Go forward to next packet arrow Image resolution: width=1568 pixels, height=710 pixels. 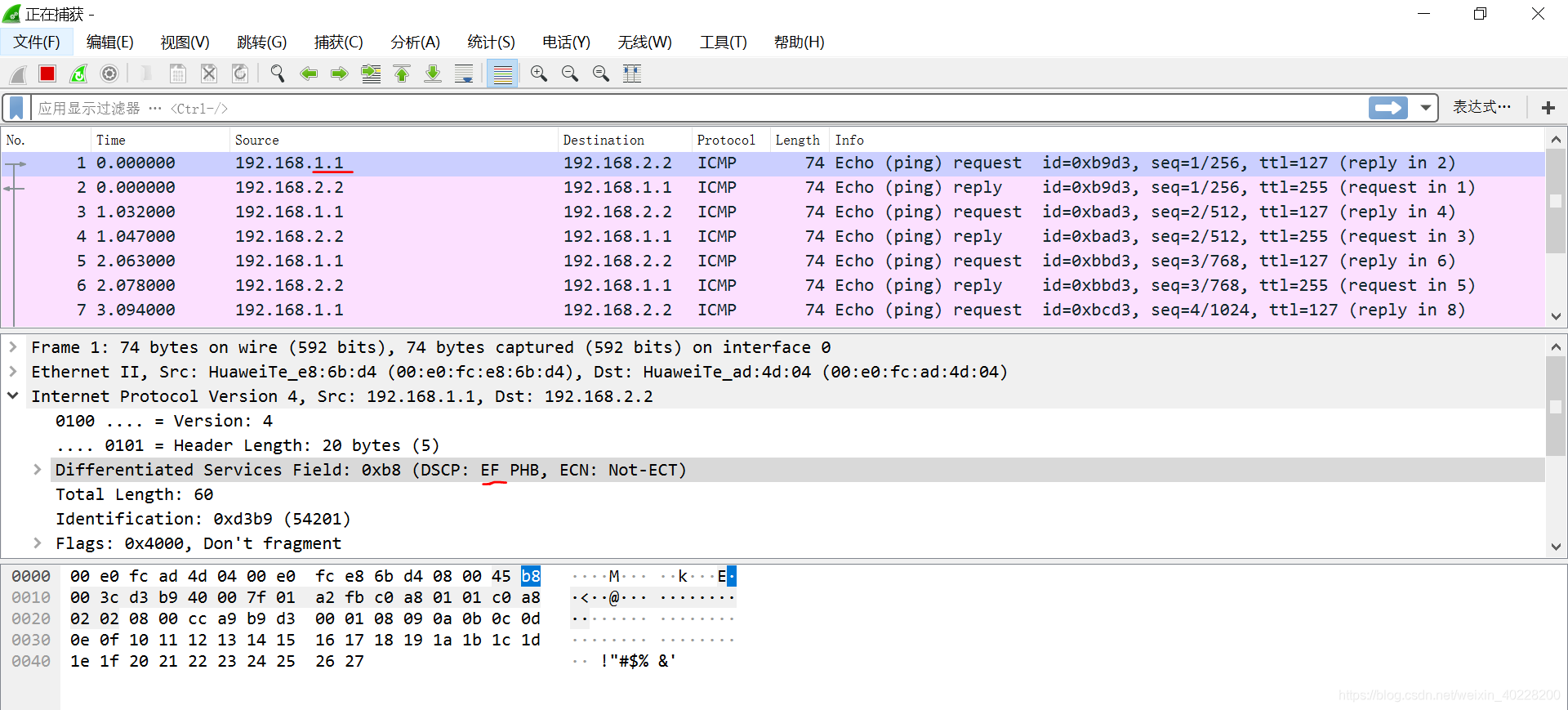coord(340,74)
